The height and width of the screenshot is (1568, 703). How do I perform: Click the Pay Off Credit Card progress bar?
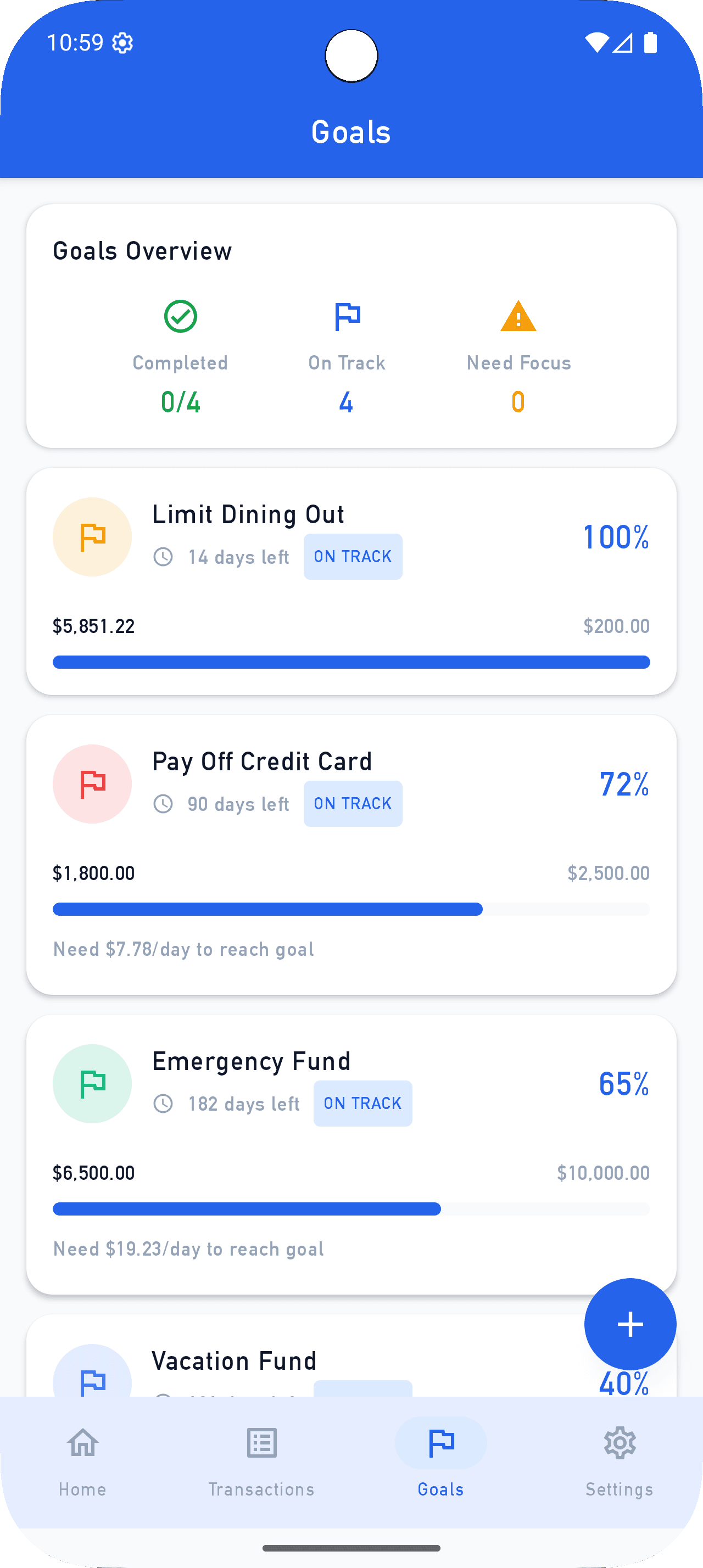pos(351,909)
